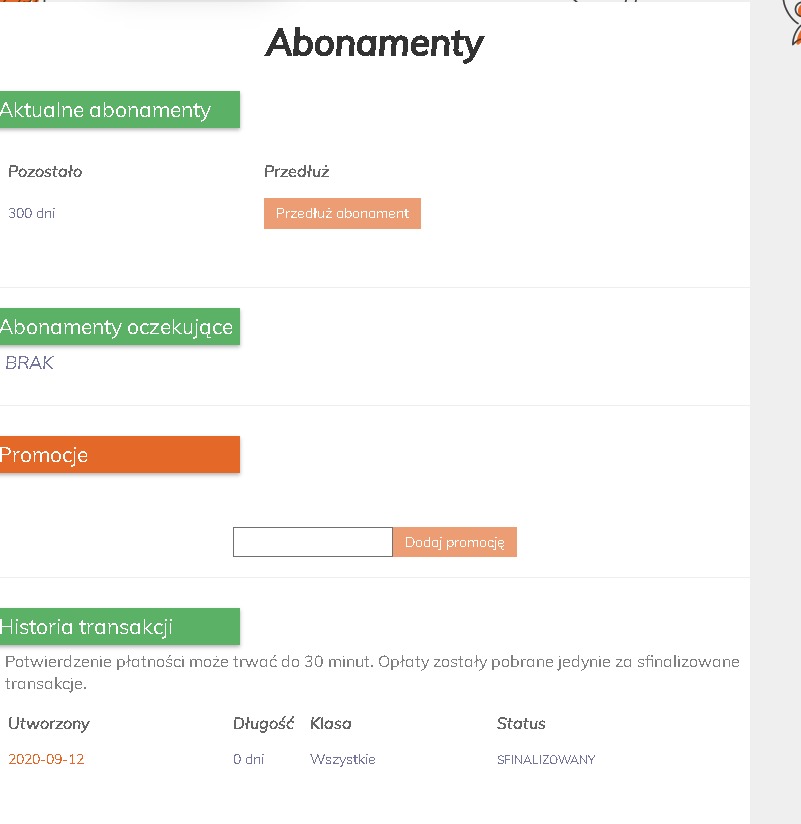Select the SFINALIZOWANY status text
801x824 pixels.
click(546, 759)
